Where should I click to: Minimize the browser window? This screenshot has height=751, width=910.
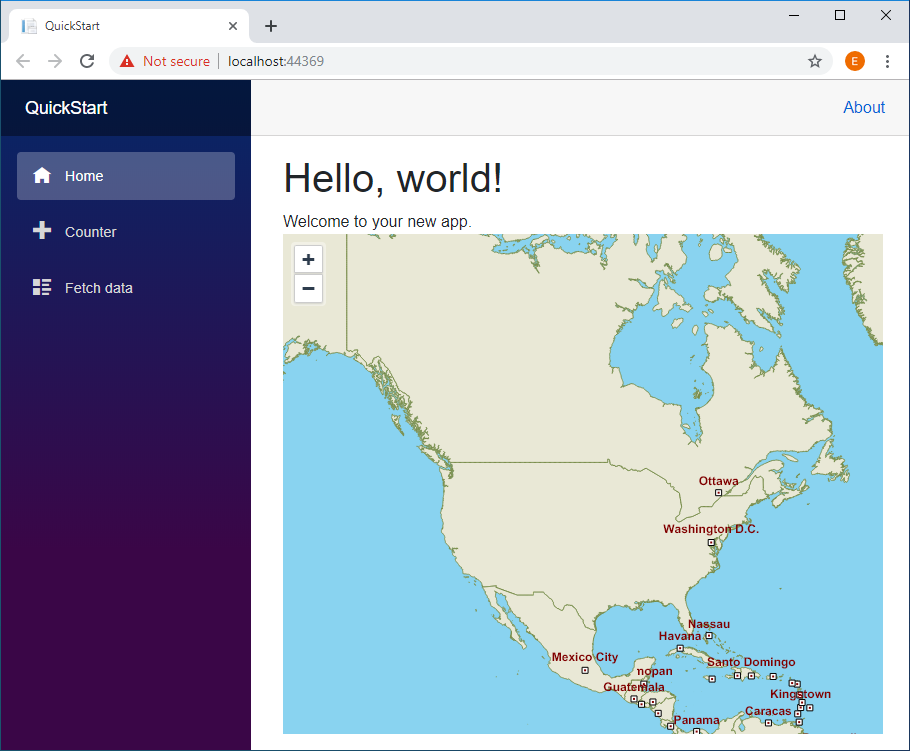(794, 16)
